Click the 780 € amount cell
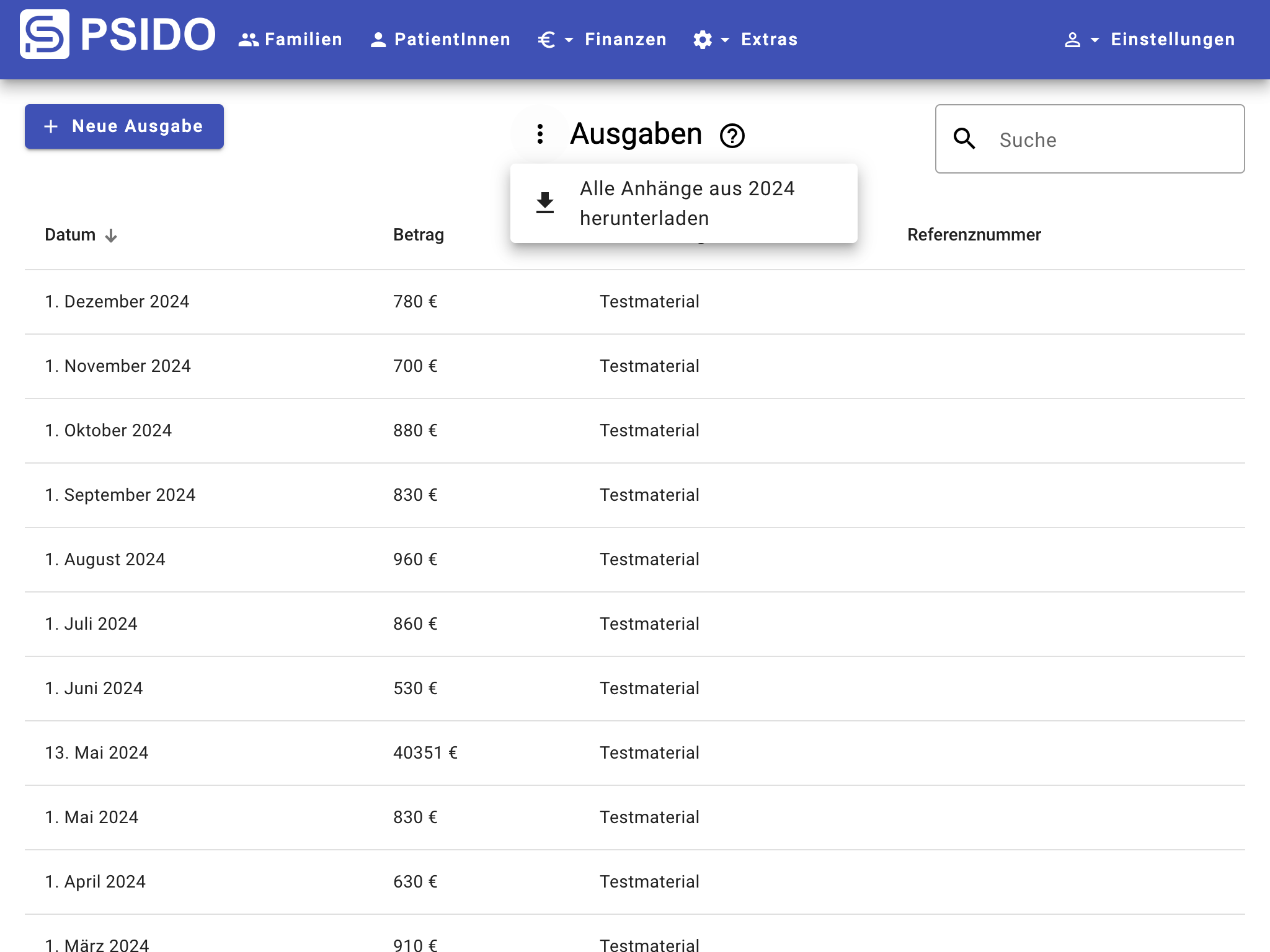The height and width of the screenshot is (952, 1270). click(x=415, y=302)
